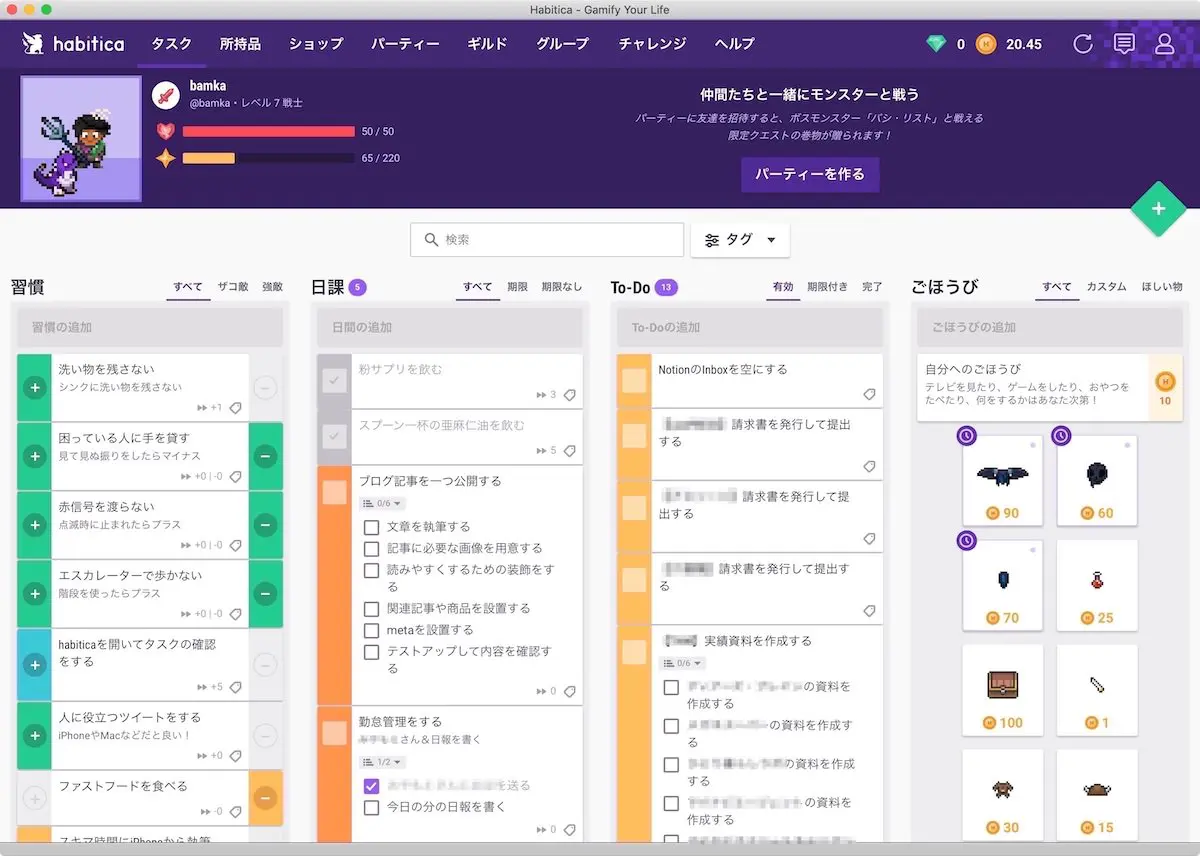
Task: Score minus on エスカレーターで歩かない habit
Action: [x=265, y=594]
